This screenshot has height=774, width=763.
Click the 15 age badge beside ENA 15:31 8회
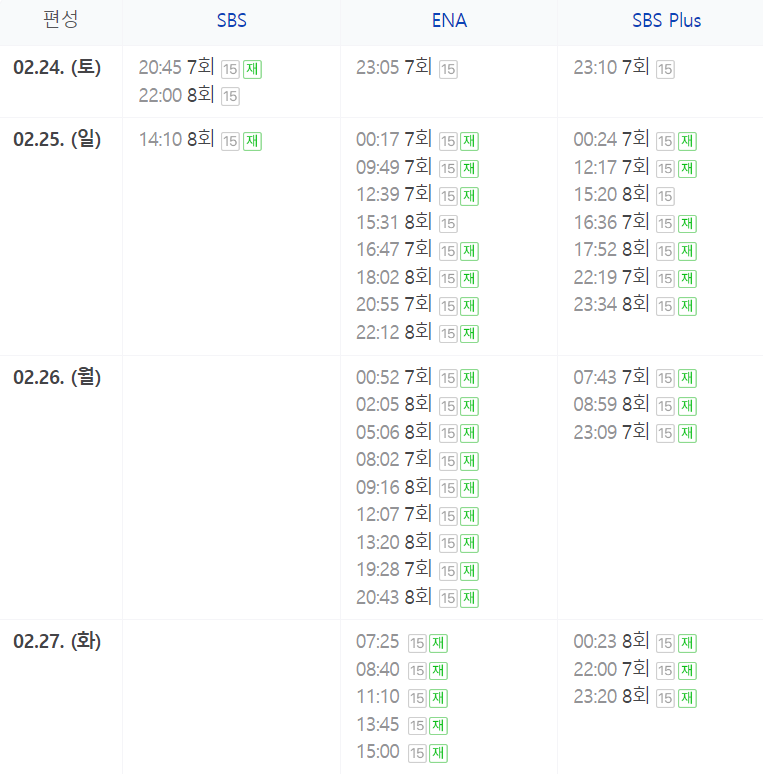click(448, 224)
